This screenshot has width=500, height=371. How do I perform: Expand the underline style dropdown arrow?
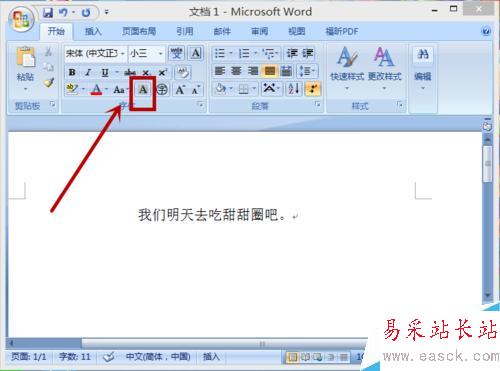click(116, 72)
